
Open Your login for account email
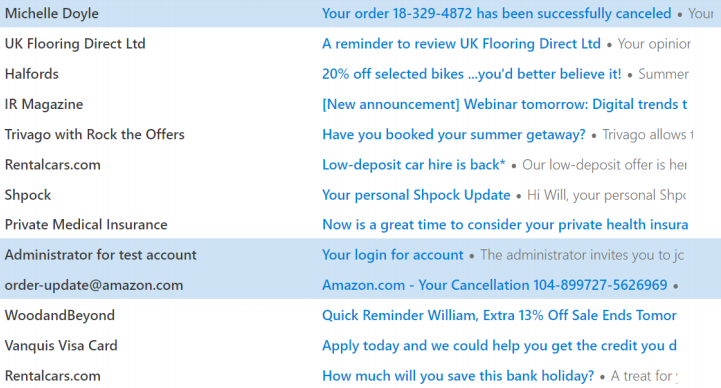pos(393,255)
